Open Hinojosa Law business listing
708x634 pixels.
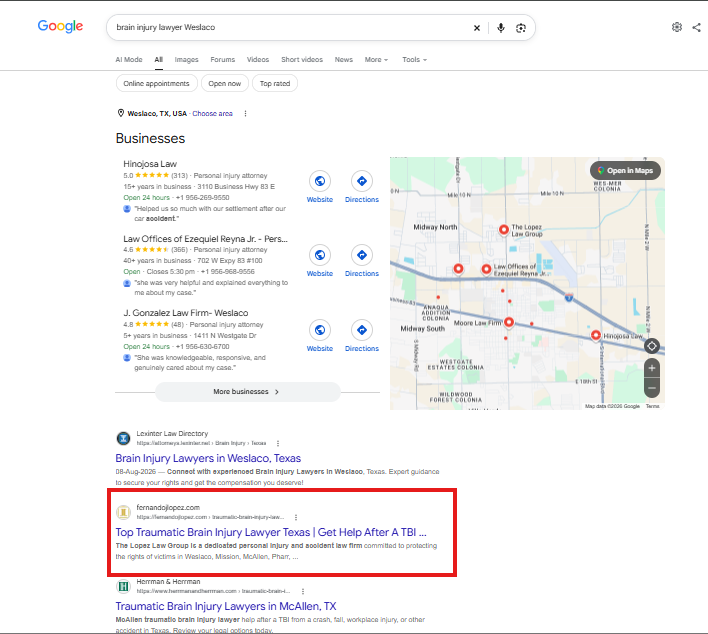coord(150,164)
